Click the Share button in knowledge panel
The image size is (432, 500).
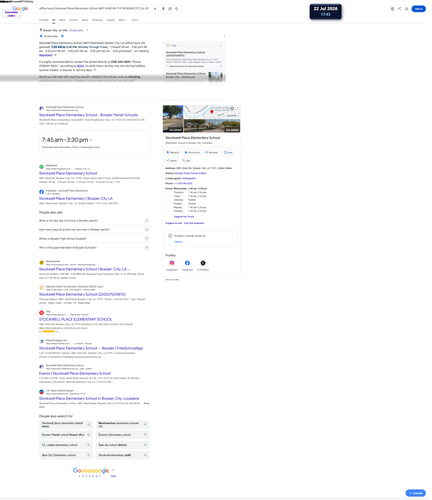pos(172,160)
